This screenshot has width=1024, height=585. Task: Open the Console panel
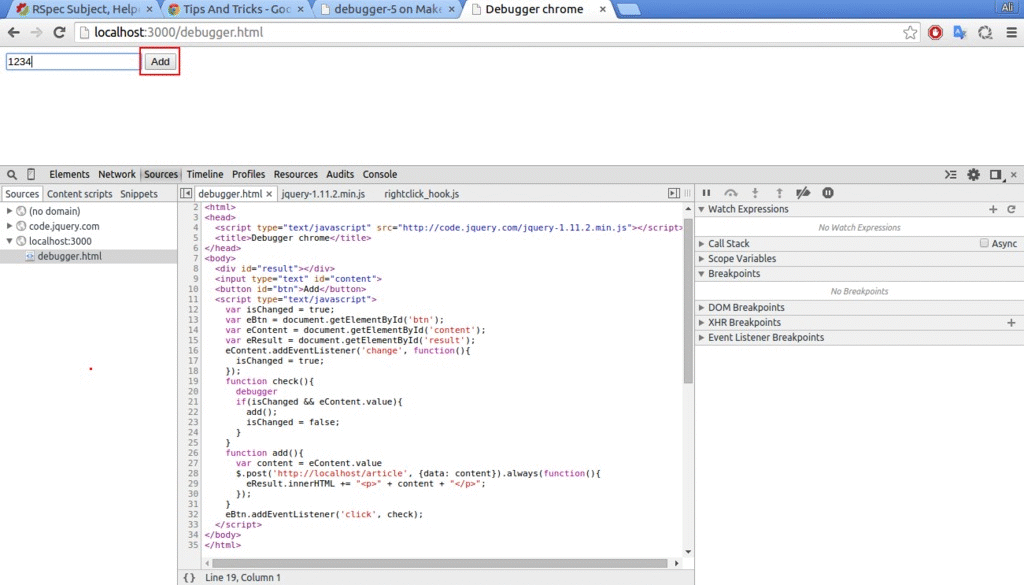point(379,174)
